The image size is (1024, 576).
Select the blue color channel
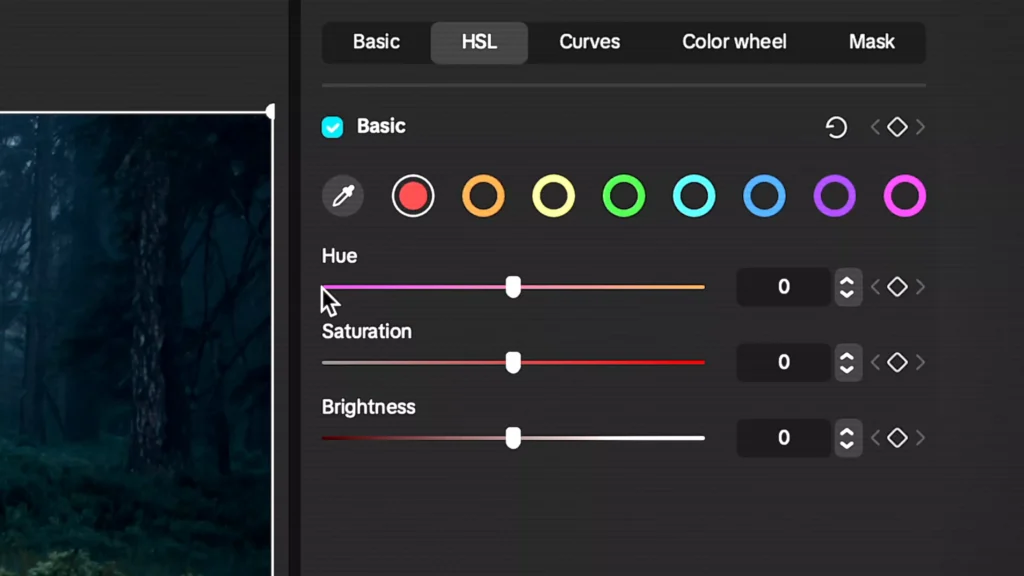[x=763, y=195]
